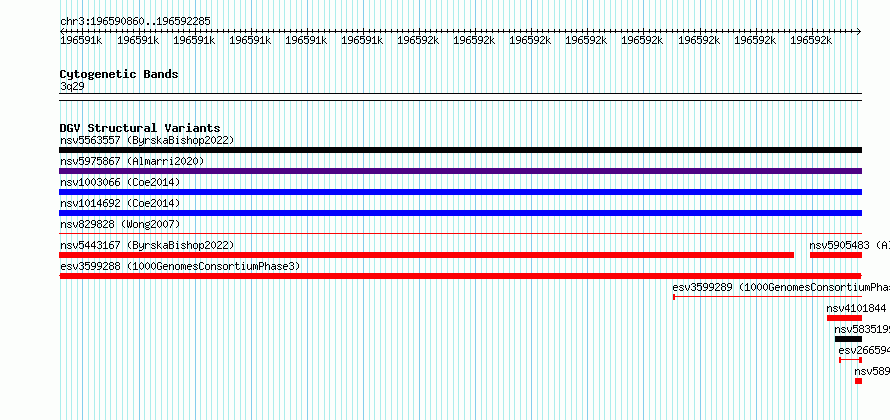Screen dimensions: 890x420
Task: Click the red esv3599288 variant bar
Action: click(460, 276)
